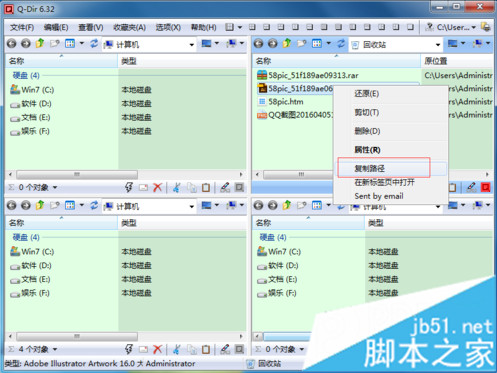
Task: Refresh the Recycle Bin pane
Action: (x=341, y=44)
